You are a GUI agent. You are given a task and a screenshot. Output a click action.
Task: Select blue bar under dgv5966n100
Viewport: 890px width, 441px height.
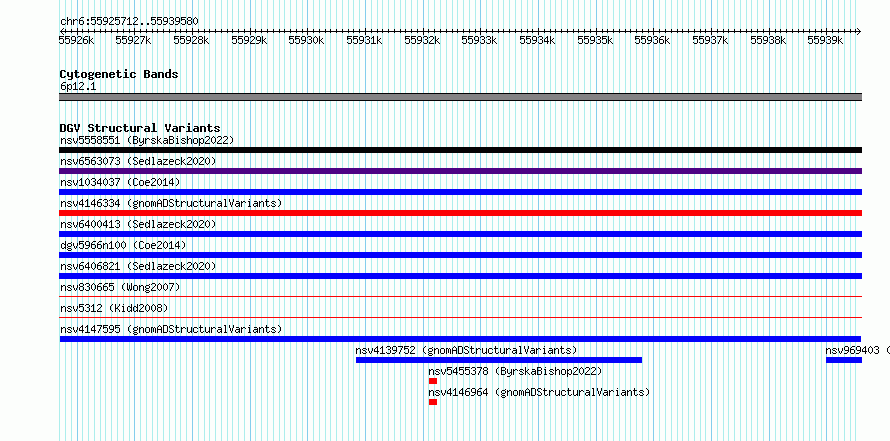point(460,255)
